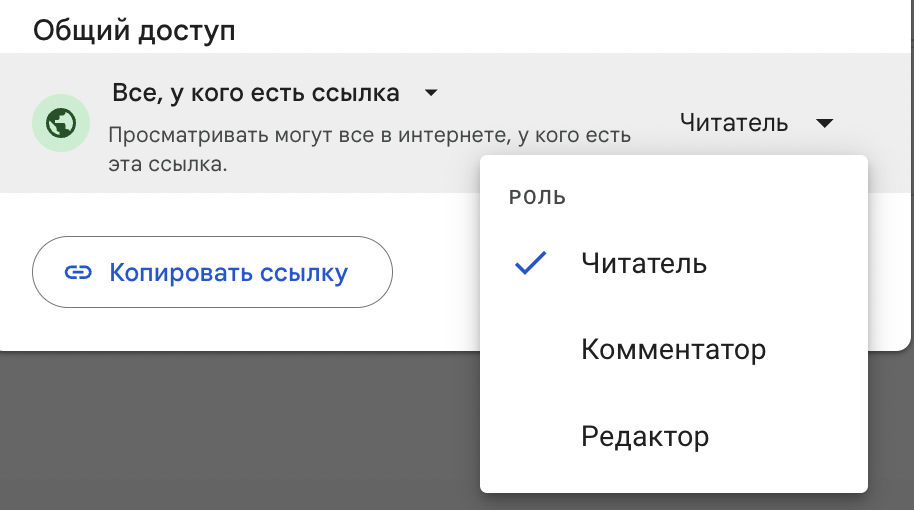Screen dimensions: 914x510
Task: Click the blue checkmark beside Читатель
Action: pyautogui.click(x=530, y=263)
